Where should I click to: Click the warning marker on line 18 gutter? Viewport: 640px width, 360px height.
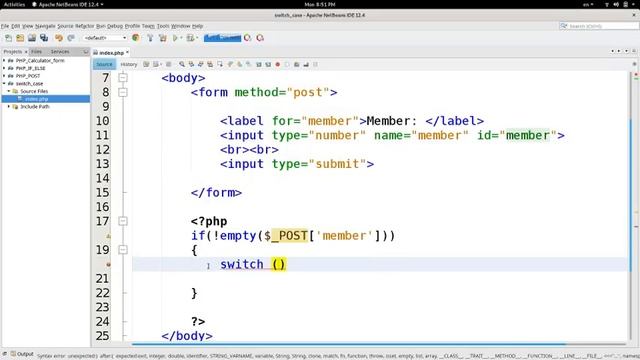coord(108,236)
